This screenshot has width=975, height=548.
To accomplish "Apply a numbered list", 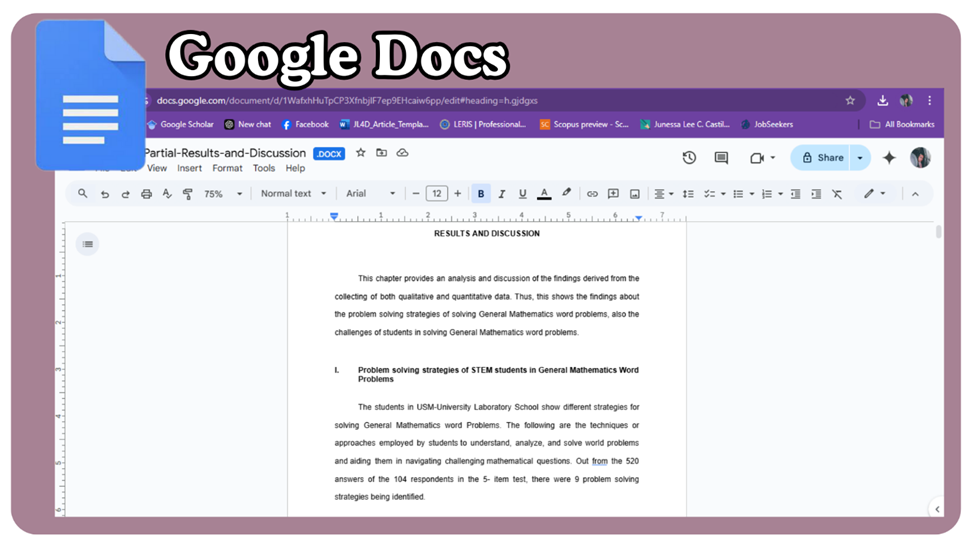I will (x=767, y=194).
